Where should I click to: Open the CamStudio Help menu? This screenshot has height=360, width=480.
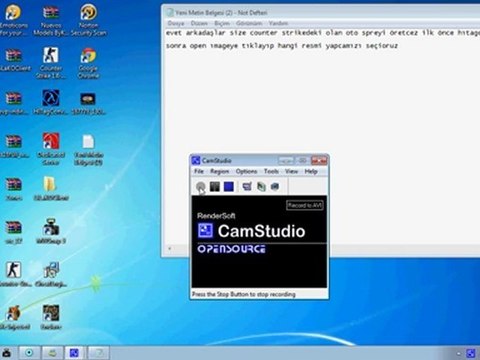(x=311, y=171)
